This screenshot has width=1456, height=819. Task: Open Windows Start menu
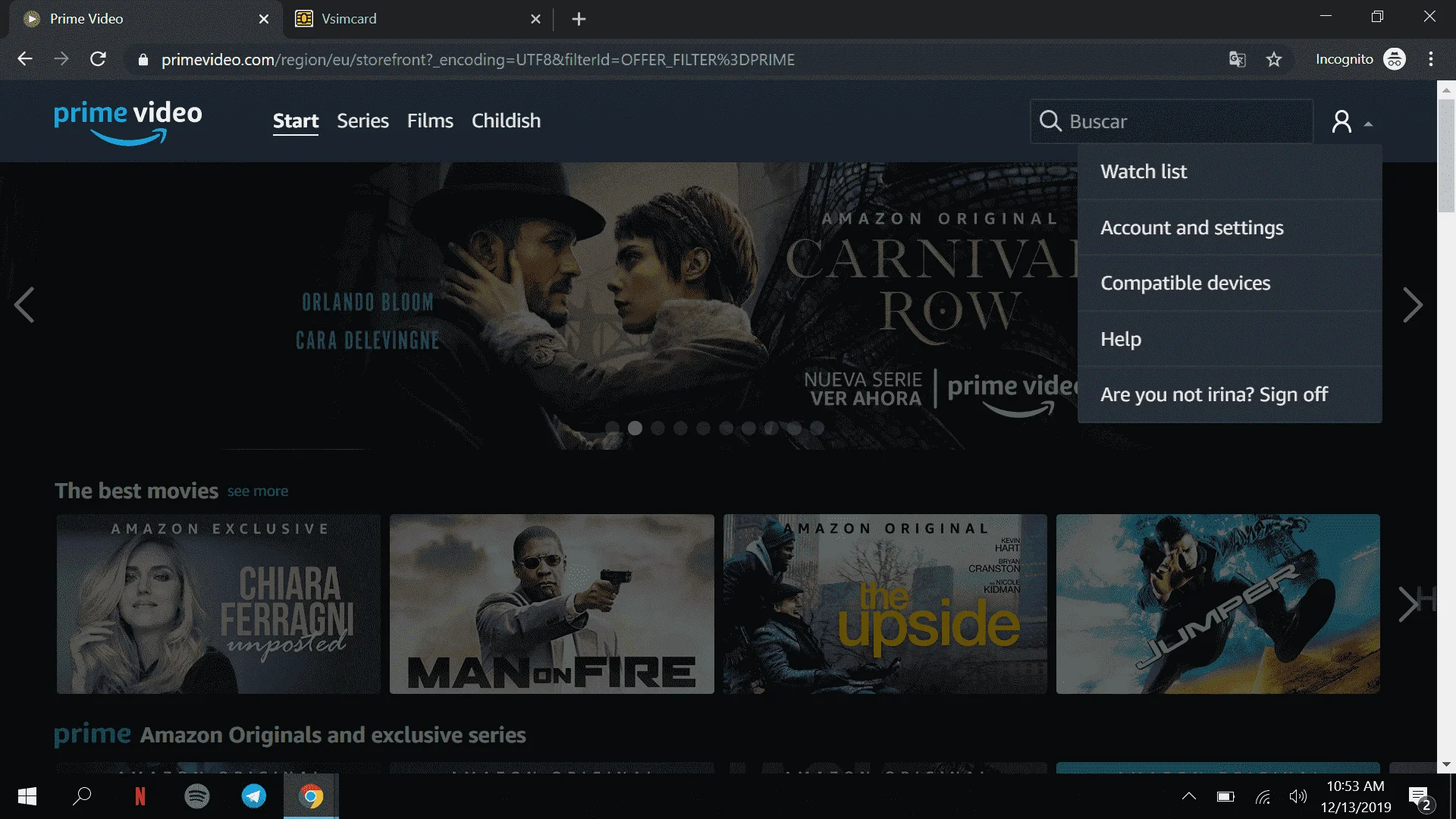(x=27, y=796)
